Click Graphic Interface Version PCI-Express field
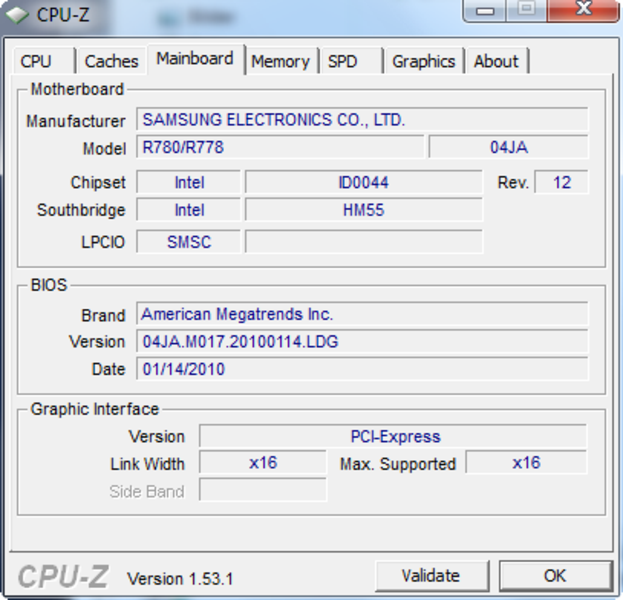The width and height of the screenshot is (623, 600). pos(393,436)
